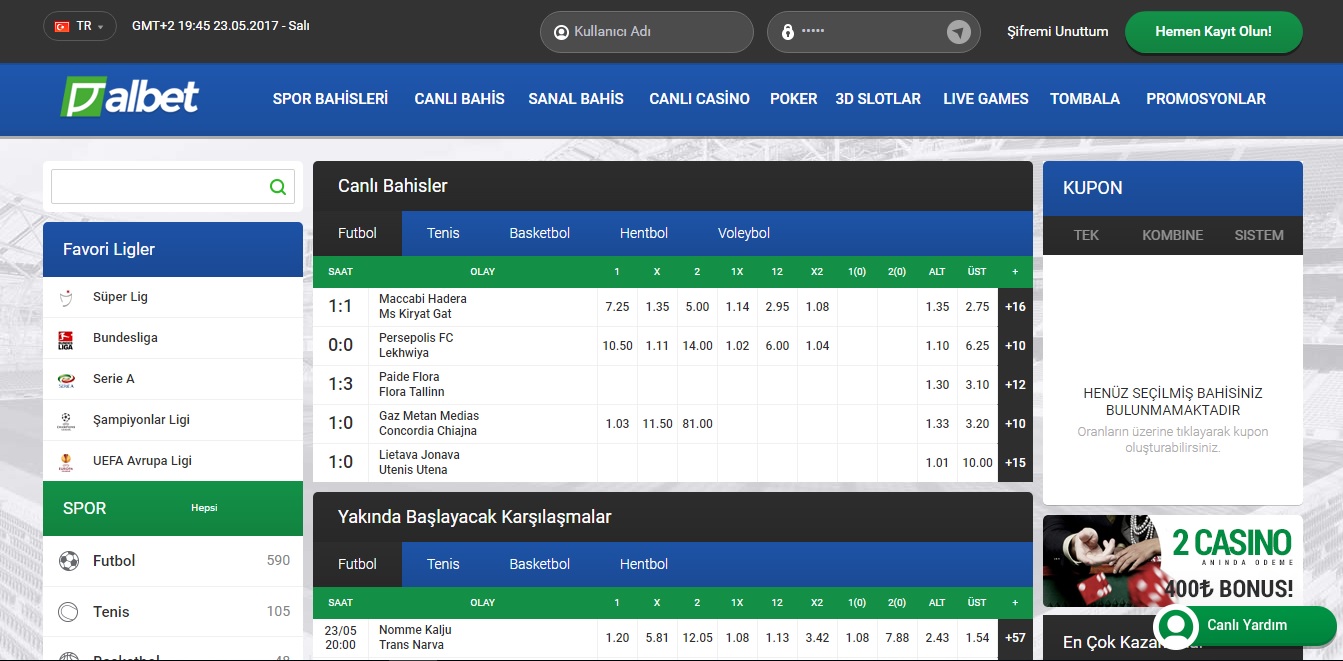Click the Dalbet logo

click(129, 98)
